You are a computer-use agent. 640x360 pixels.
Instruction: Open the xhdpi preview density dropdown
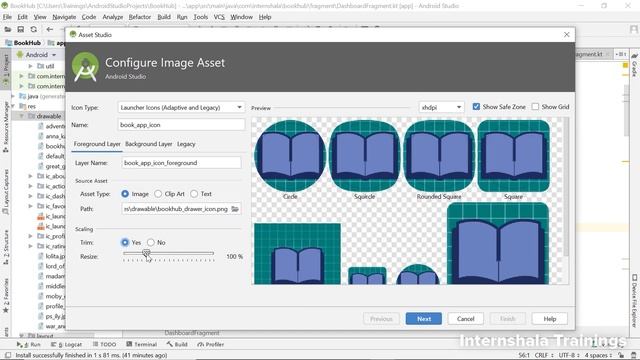tap(442, 107)
